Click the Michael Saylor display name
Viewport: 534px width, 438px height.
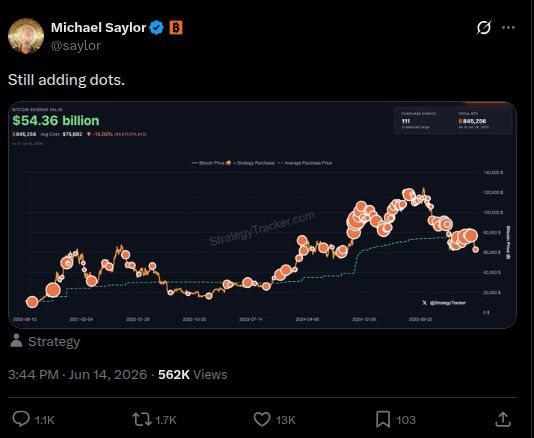[x=98, y=28]
